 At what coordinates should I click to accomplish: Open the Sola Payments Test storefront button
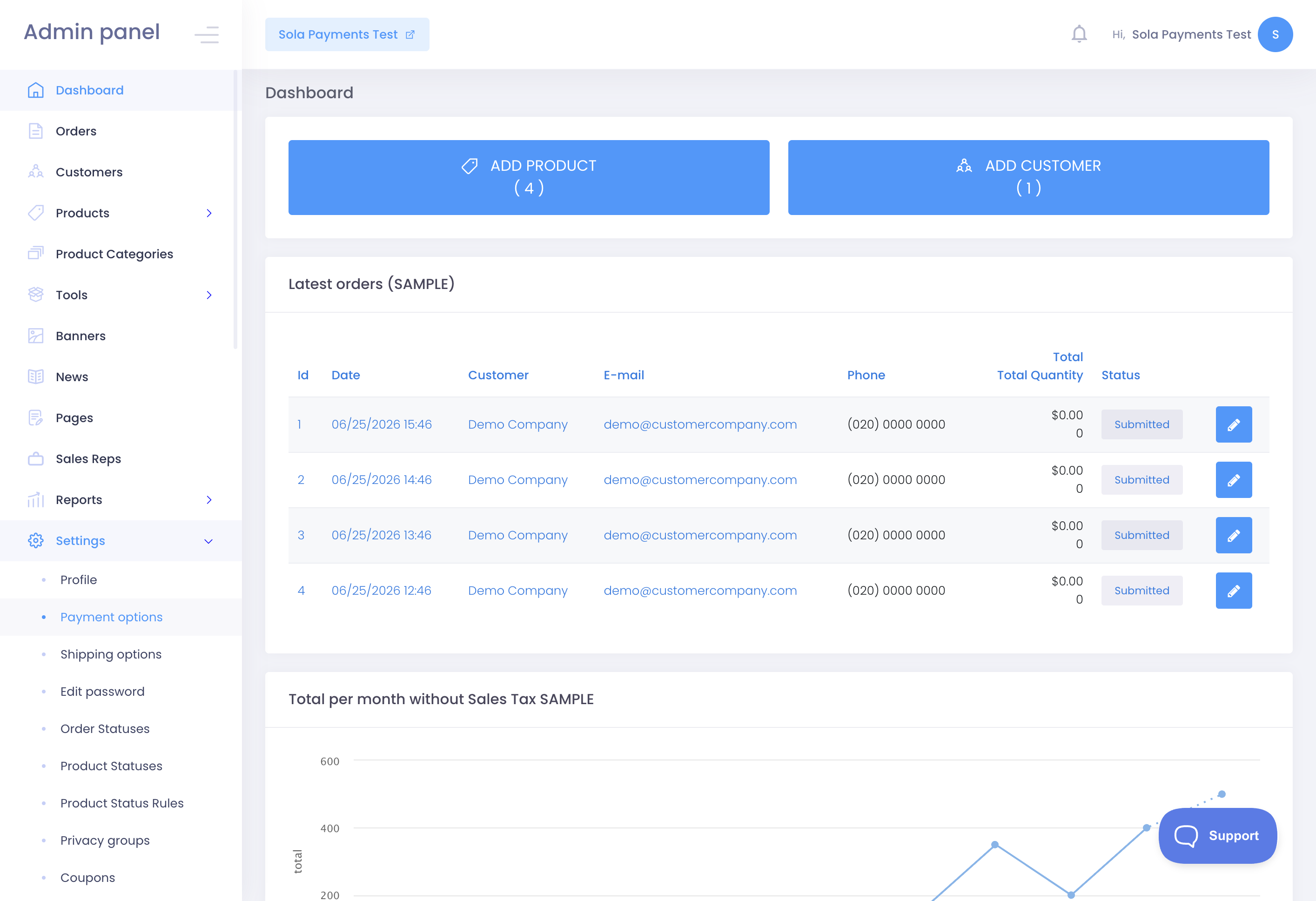coord(347,34)
